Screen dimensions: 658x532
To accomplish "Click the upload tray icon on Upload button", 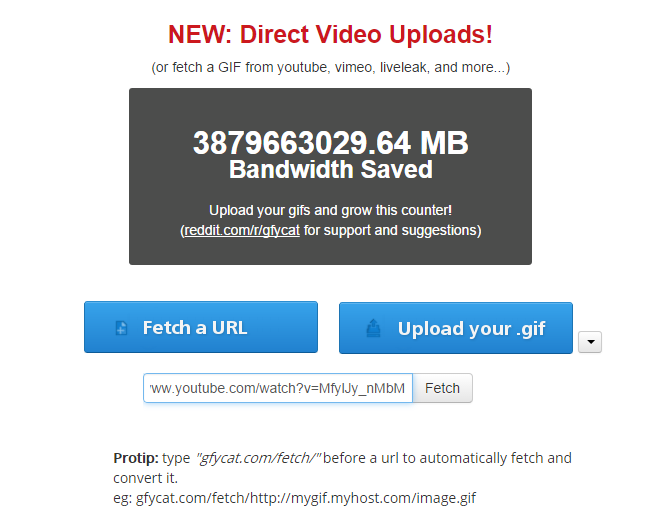I will [x=373, y=328].
